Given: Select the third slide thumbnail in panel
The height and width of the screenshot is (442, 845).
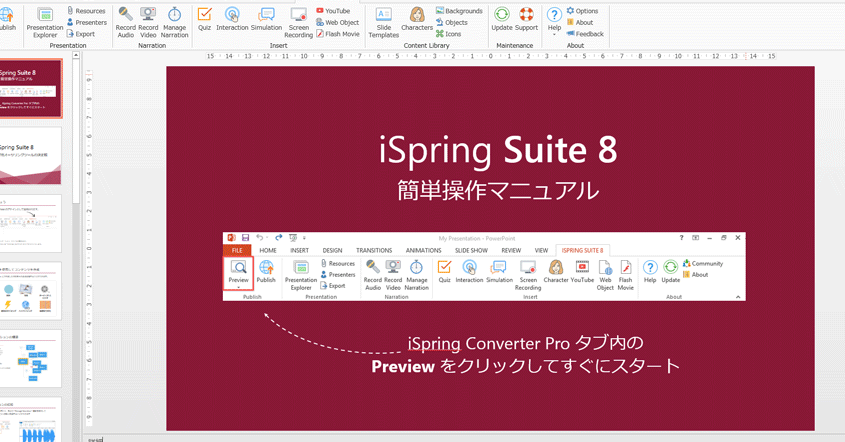Looking at the screenshot, I should click(31, 223).
